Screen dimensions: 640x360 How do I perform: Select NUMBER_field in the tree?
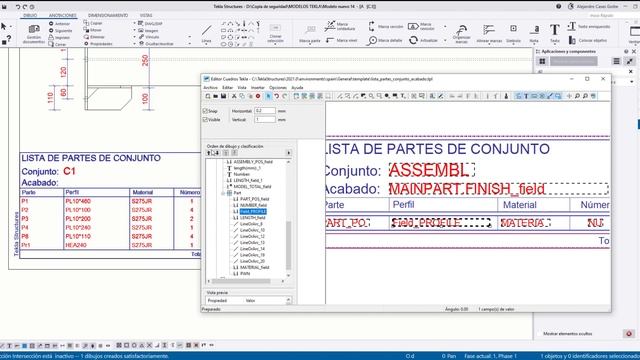click(253, 205)
